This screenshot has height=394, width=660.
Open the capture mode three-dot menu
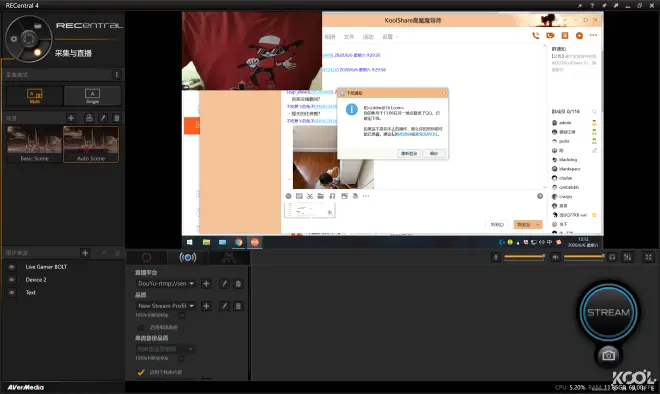coord(117,75)
